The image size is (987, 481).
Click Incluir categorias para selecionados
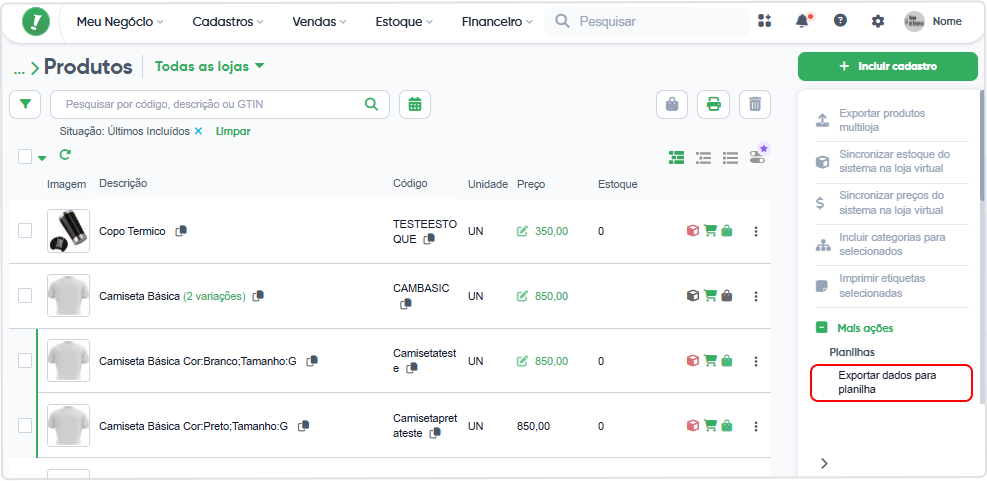click(x=891, y=244)
